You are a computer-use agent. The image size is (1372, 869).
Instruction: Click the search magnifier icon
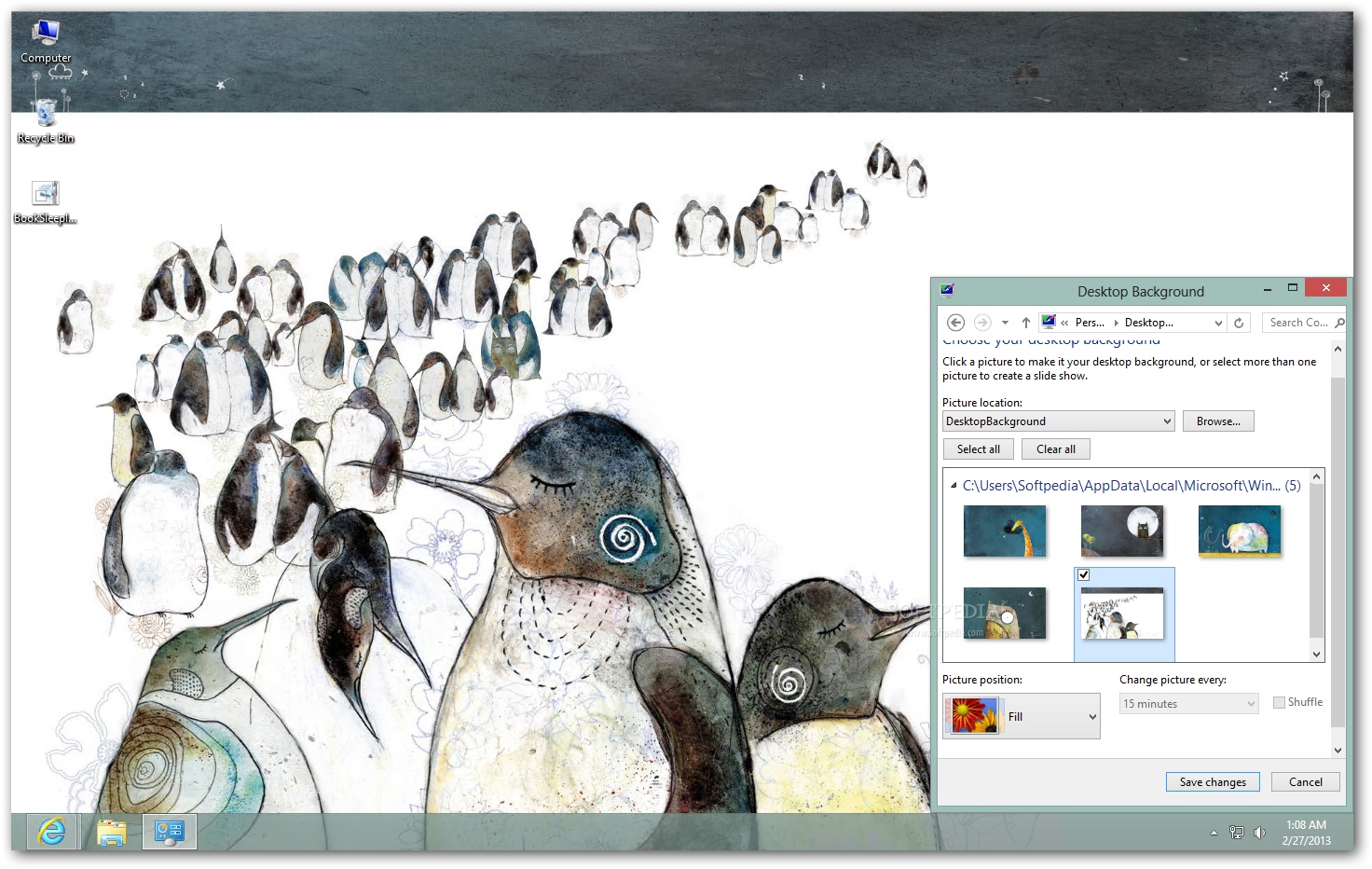pyautogui.click(x=1339, y=323)
